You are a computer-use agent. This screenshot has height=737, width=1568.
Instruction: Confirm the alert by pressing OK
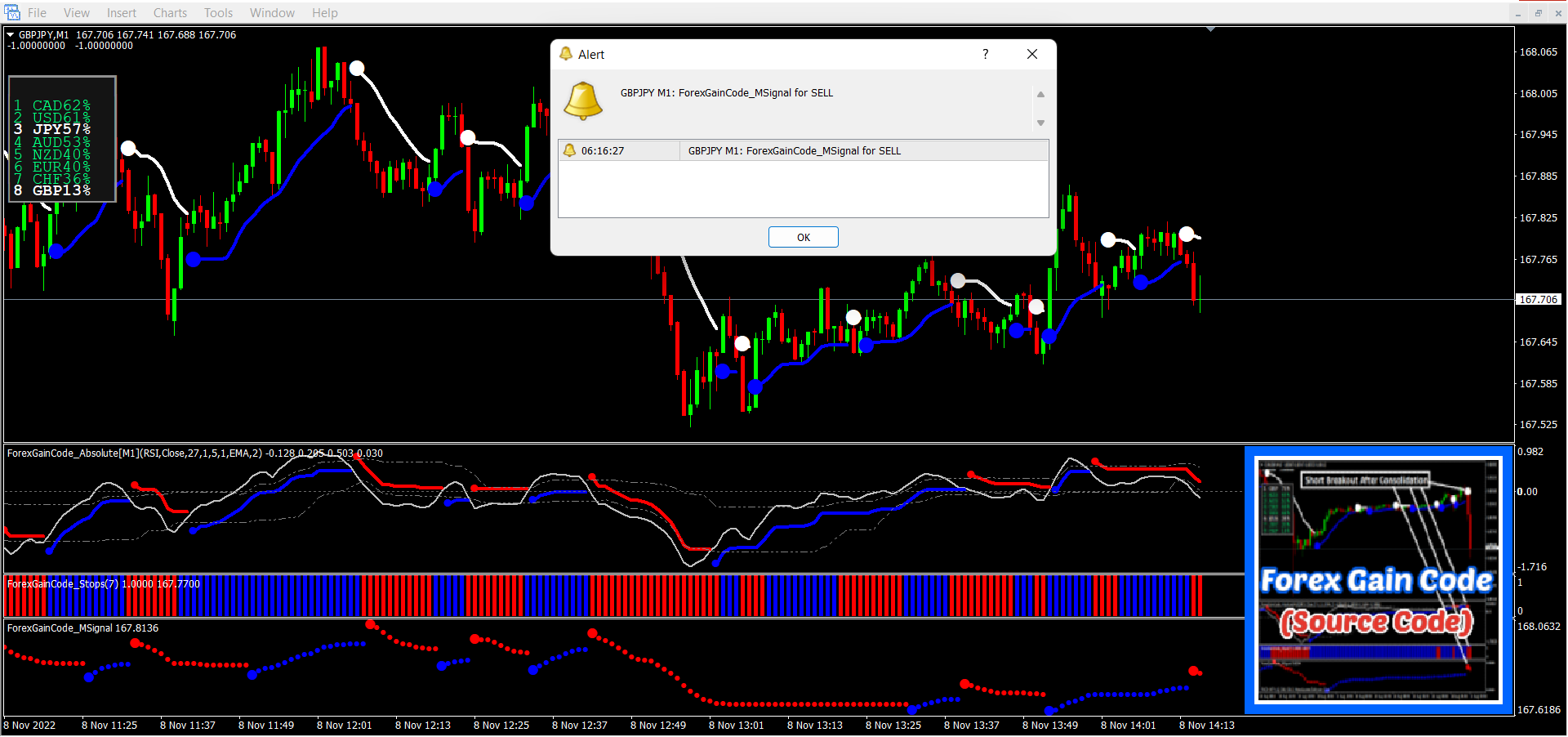click(x=803, y=237)
